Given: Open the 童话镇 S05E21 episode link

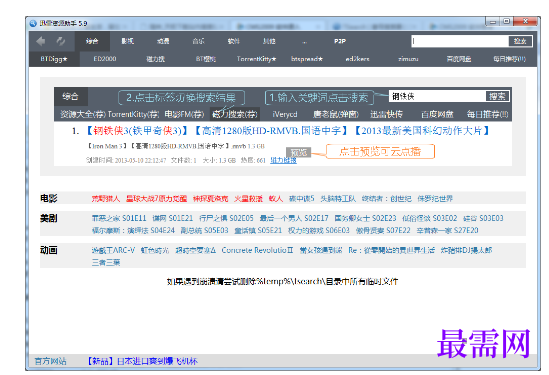Looking at the screenshot, I should (x=258, y=230).
